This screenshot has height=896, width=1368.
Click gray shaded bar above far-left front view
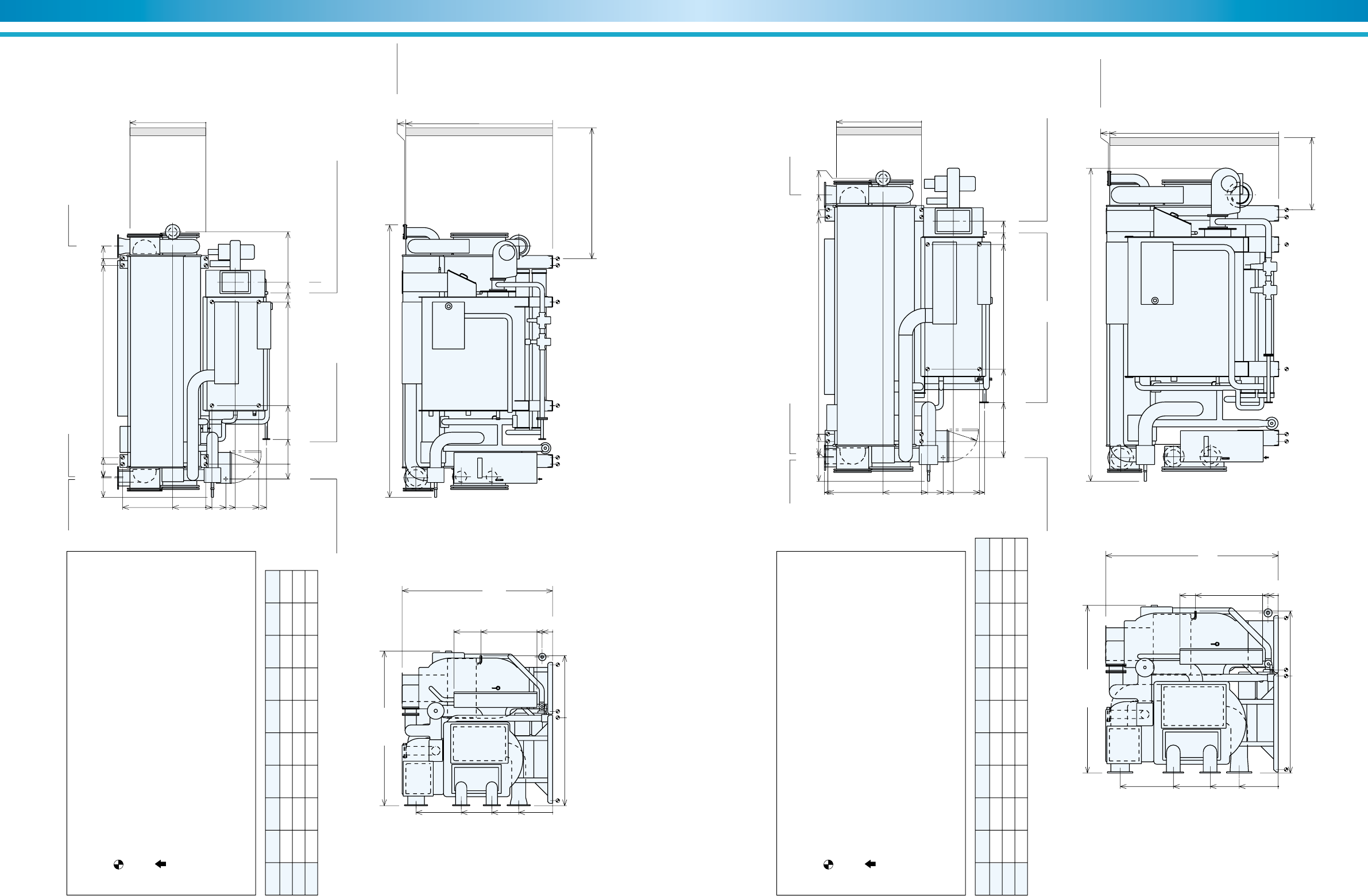tap(168, 132)
